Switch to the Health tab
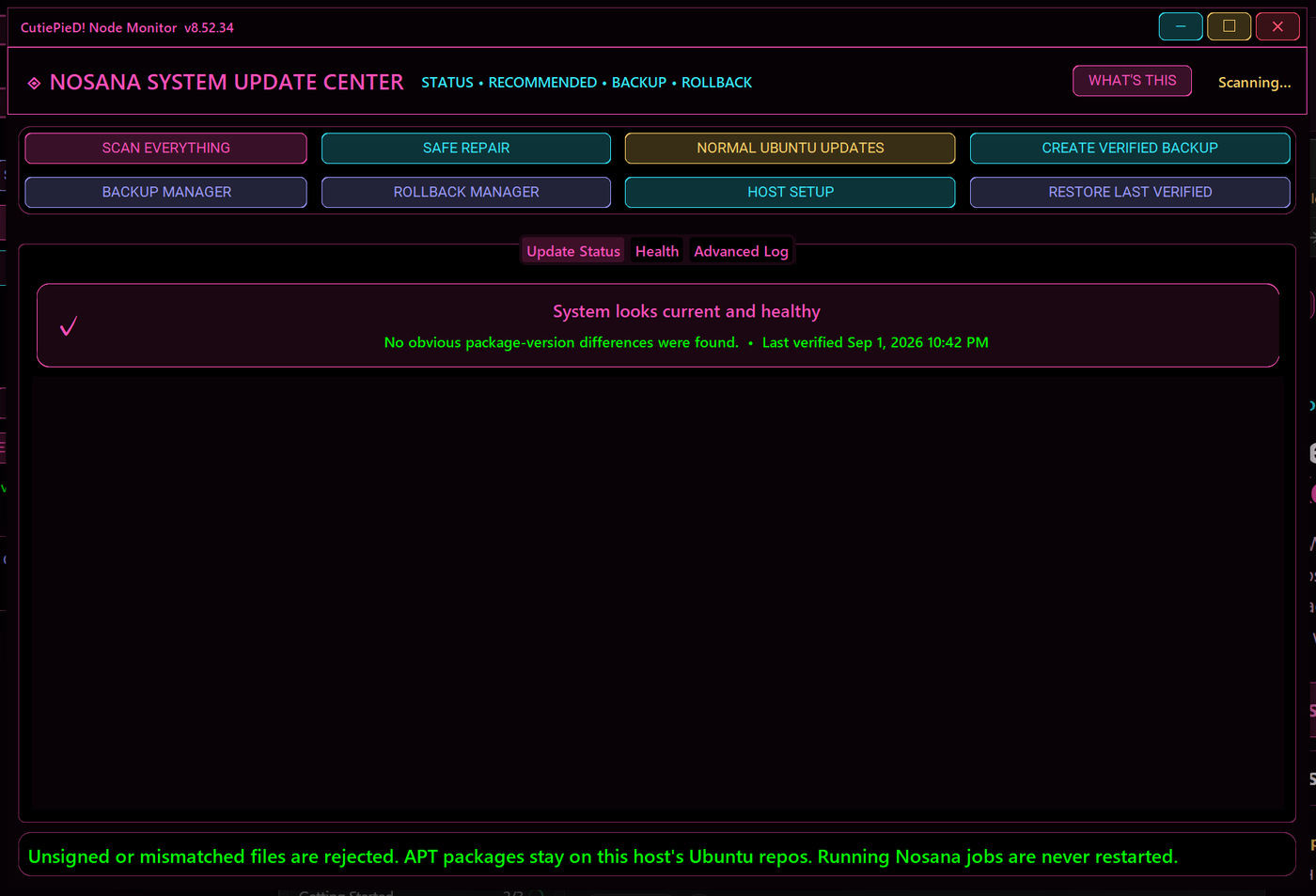 (657, 251)
